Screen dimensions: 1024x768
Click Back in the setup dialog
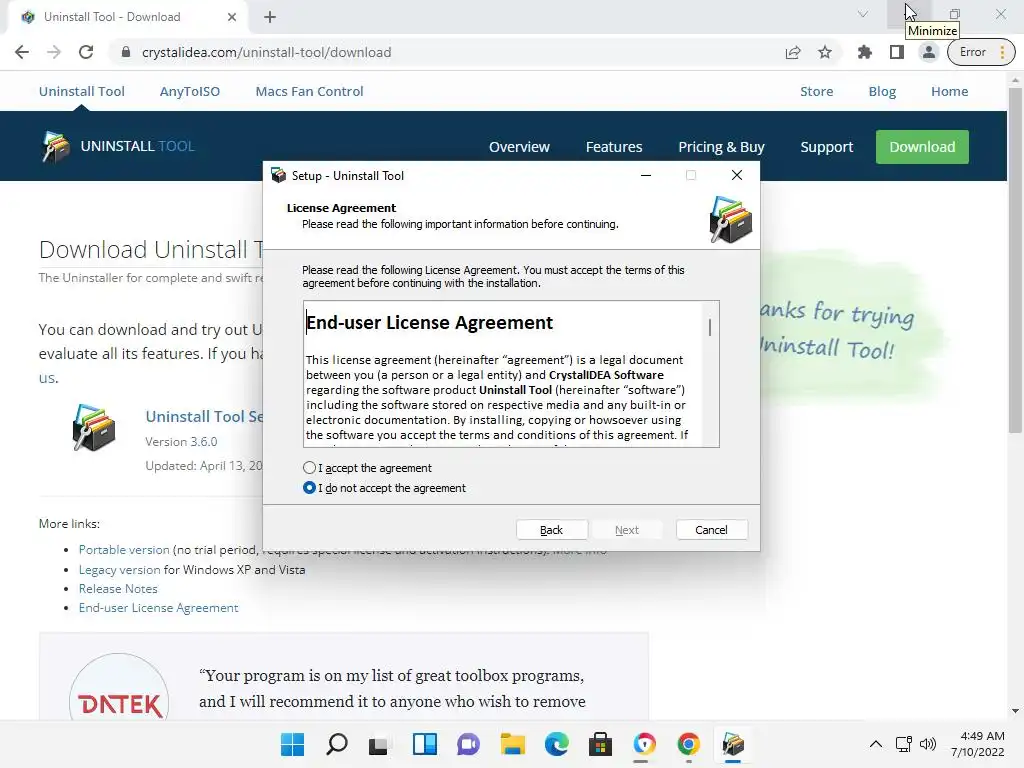551,530
